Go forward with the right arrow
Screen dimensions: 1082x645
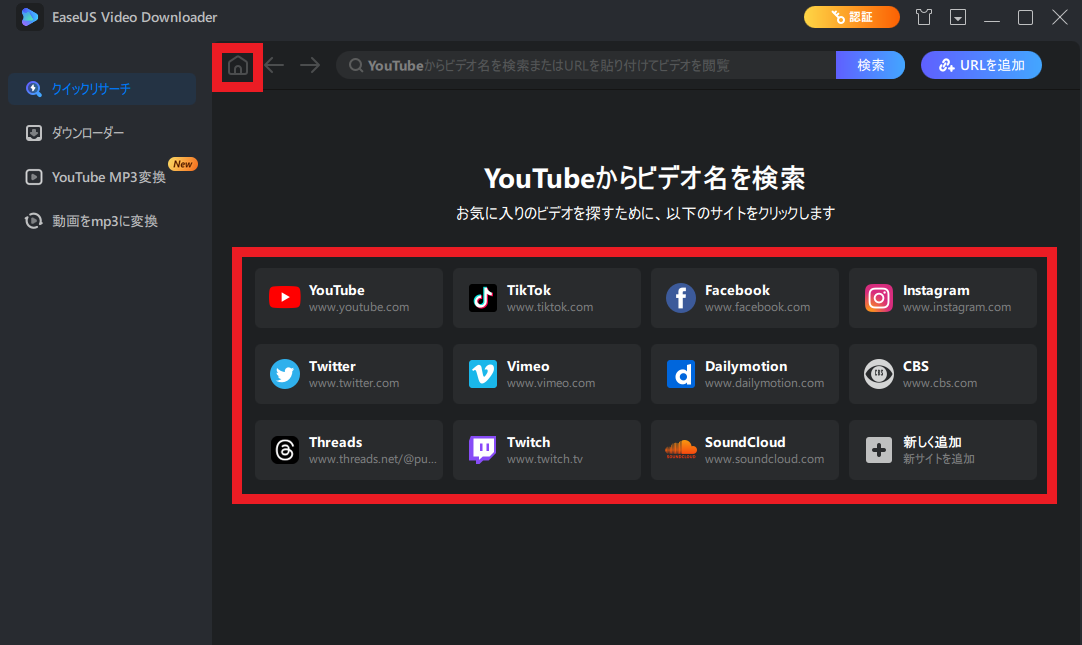click(x=310, y=65)
